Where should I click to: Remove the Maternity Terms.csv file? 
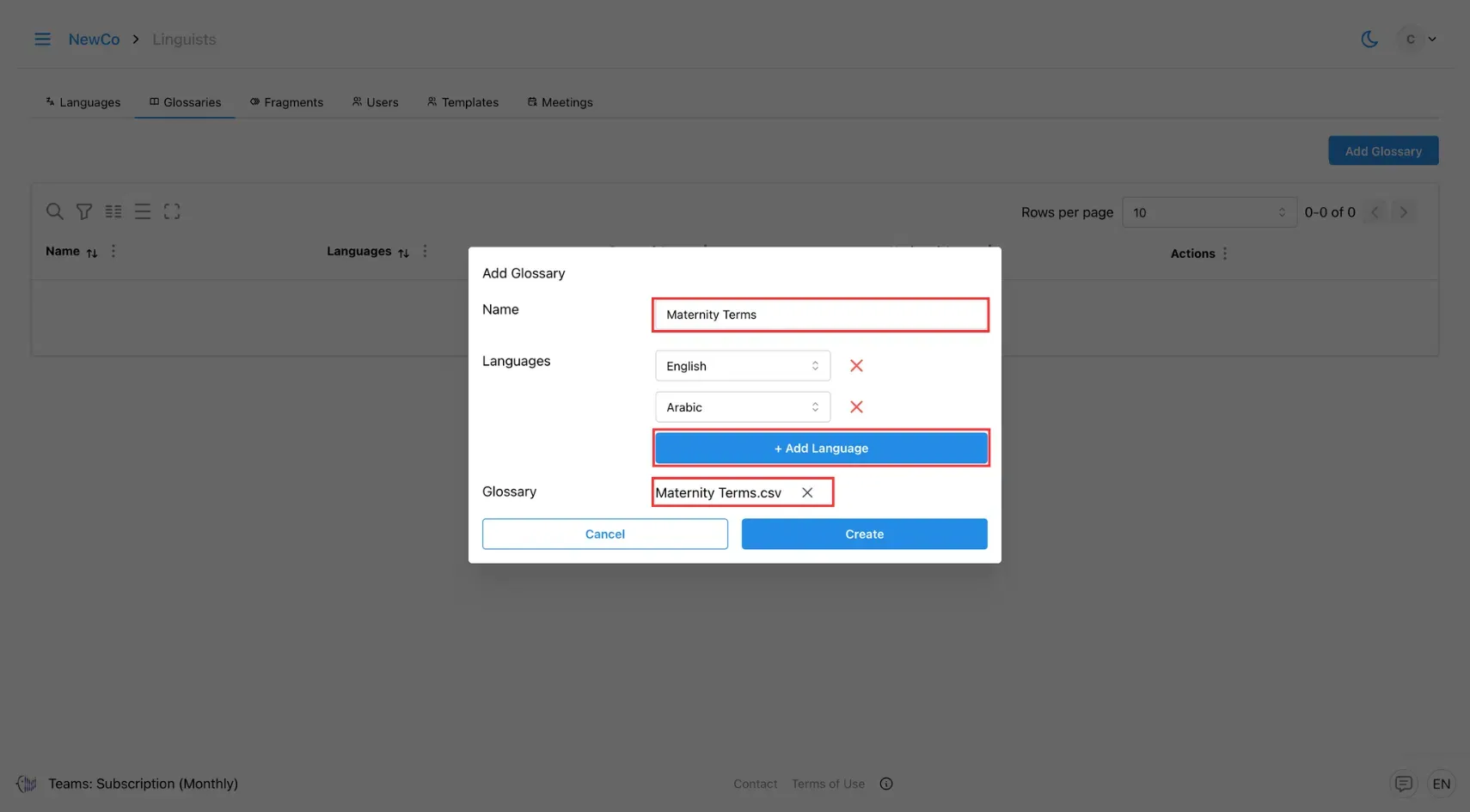pos(807,492)
